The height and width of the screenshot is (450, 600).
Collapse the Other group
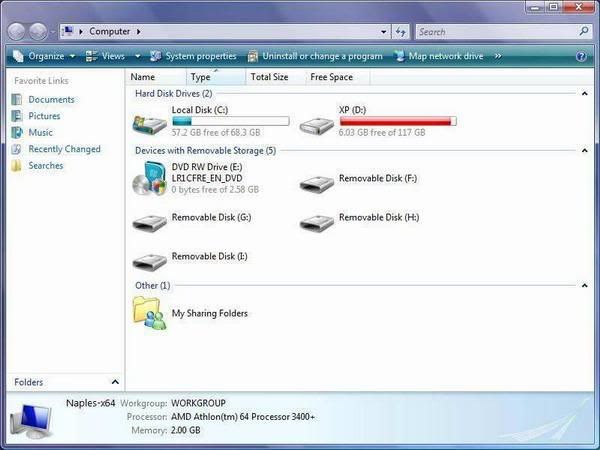584,285
